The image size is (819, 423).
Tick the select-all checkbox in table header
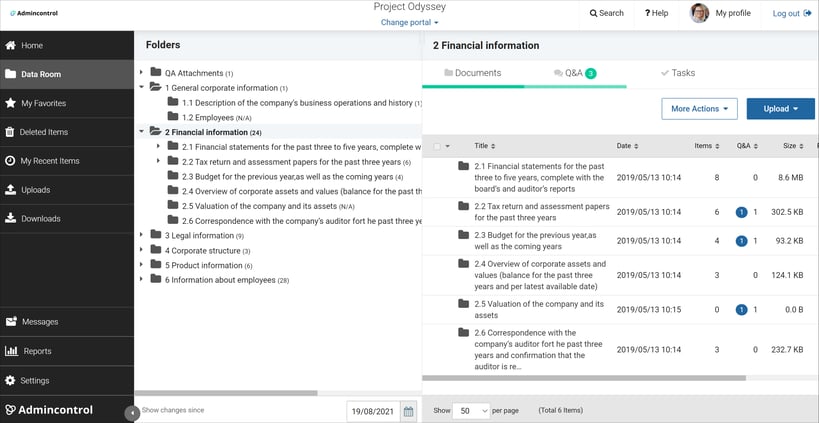437,146
